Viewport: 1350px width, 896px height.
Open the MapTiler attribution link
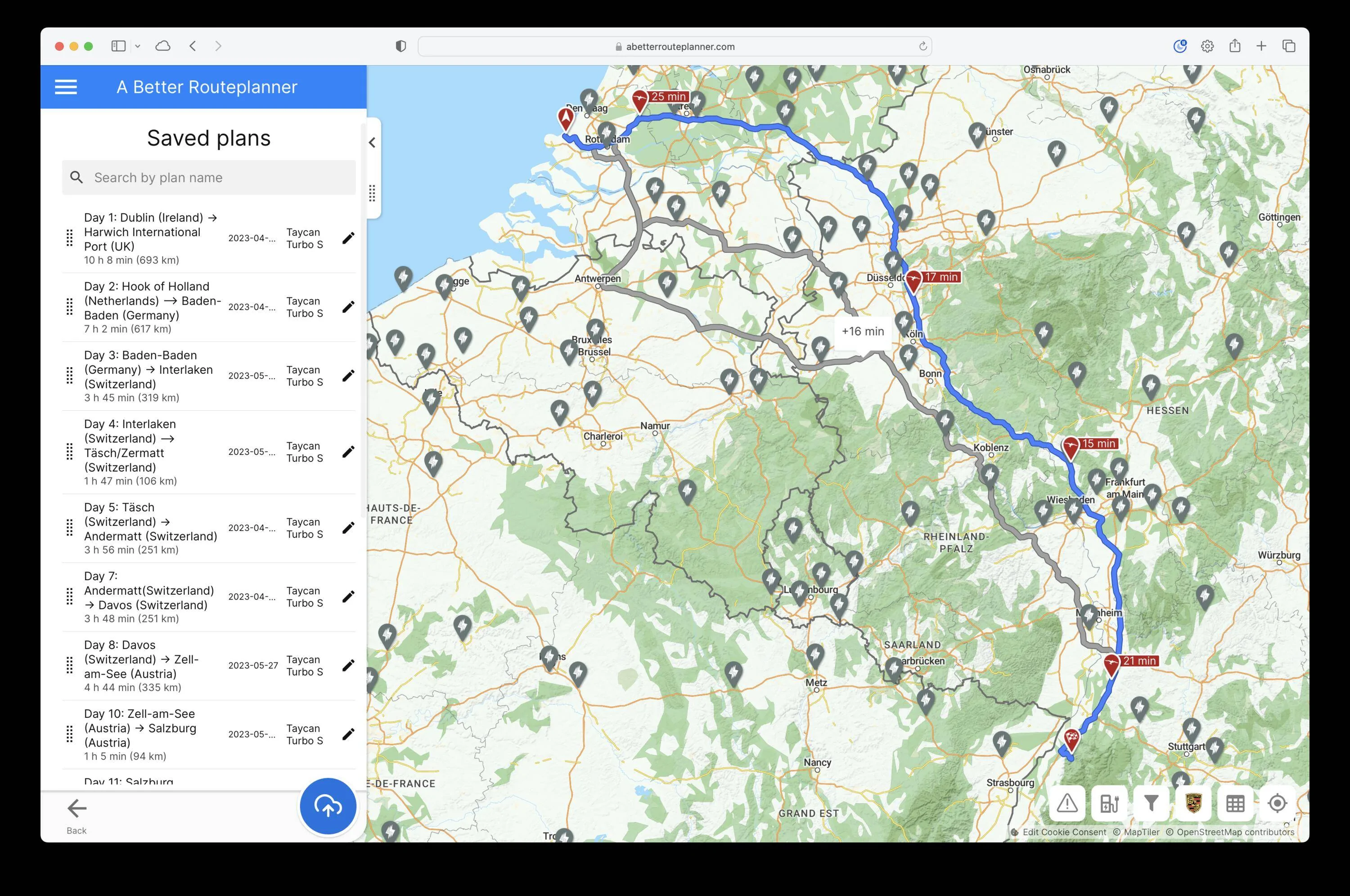[x=1136, y=832]
